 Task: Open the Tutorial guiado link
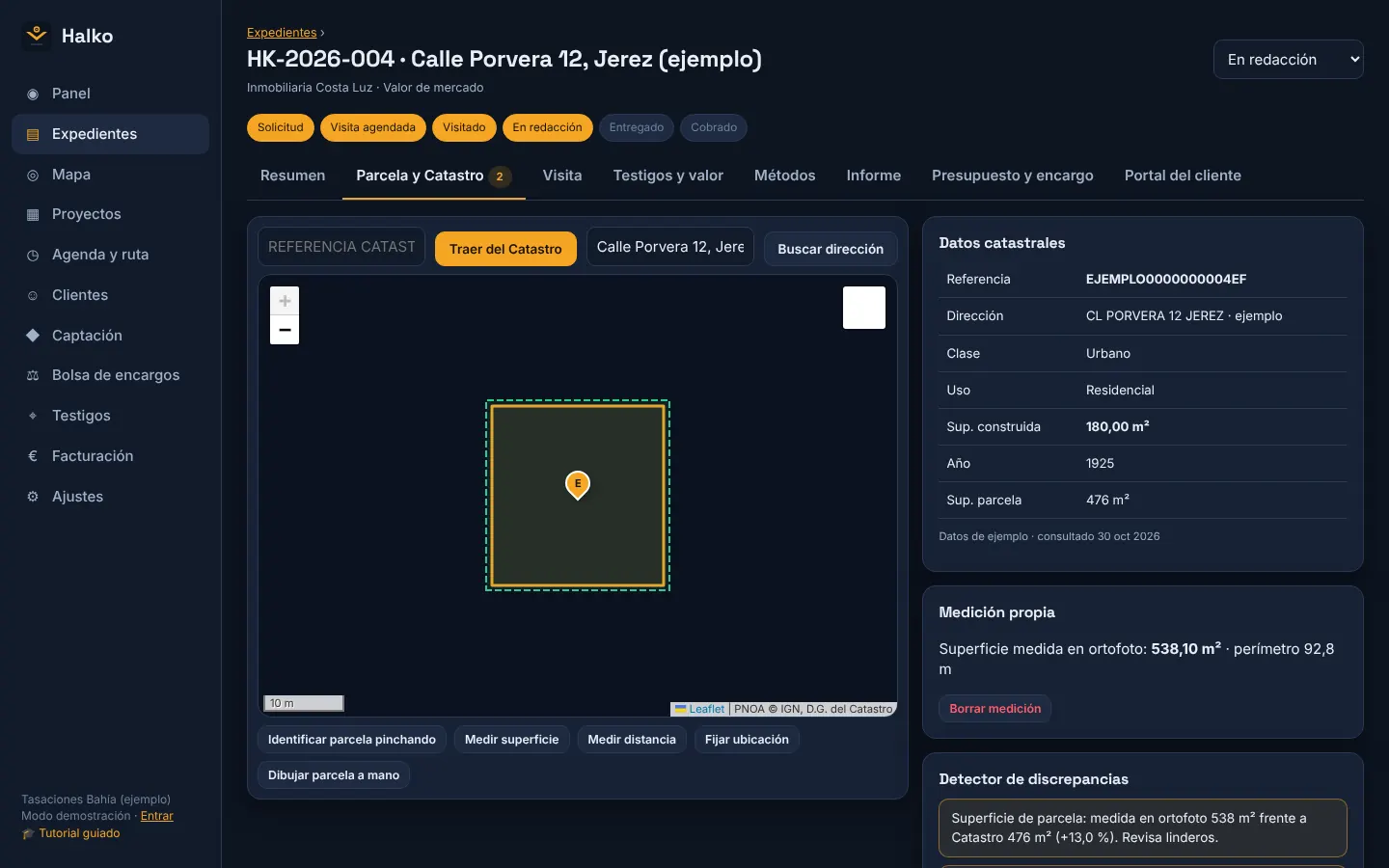click(79, 833)
